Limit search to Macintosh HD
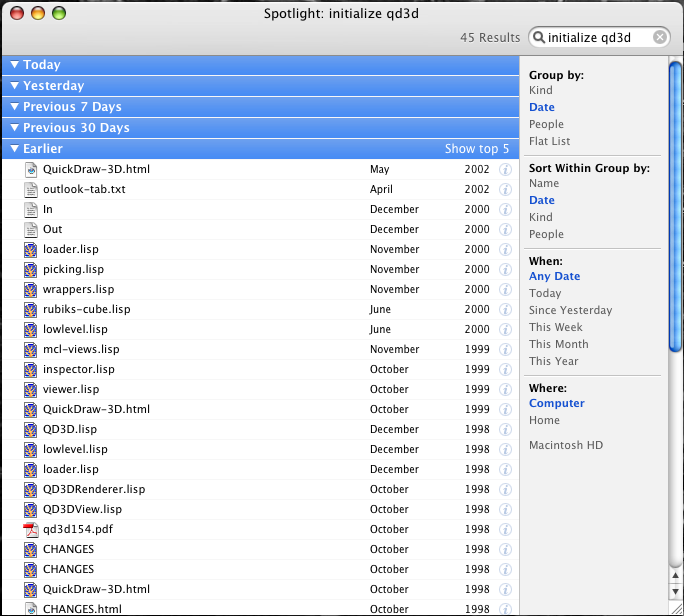Screen dimensions: 684x616 (566, 445)
